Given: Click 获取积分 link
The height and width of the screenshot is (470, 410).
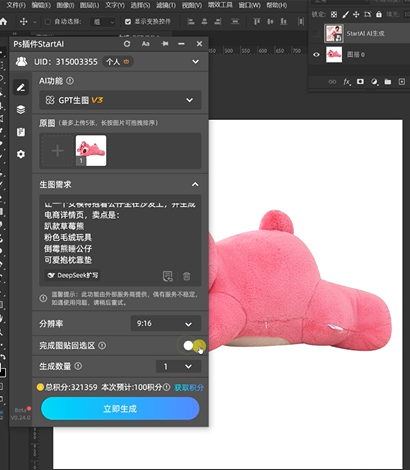Looking at the screenshot, I should tap(189, 387).
